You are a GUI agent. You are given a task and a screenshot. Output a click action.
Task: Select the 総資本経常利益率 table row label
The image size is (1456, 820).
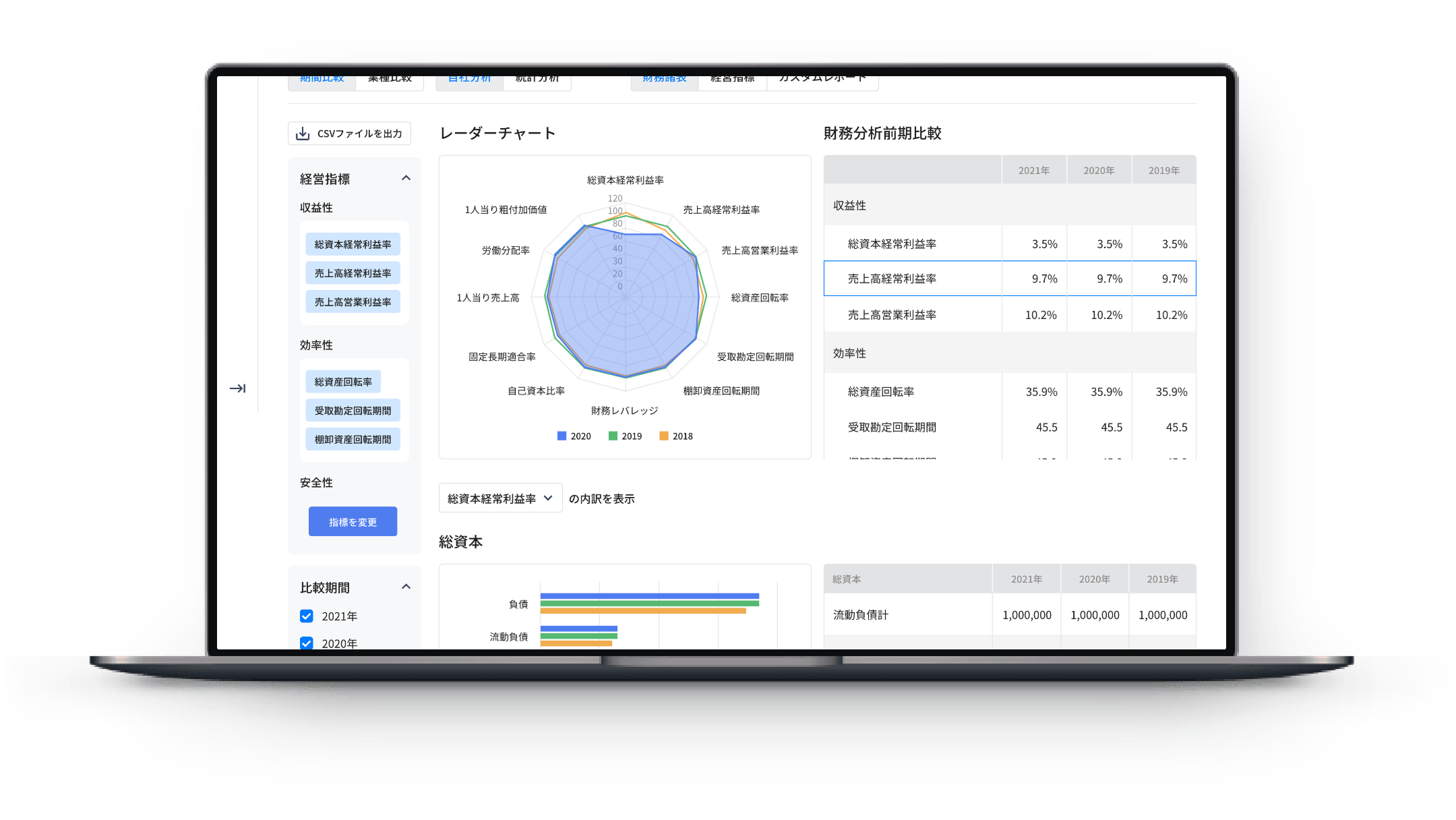(x=892, y=244)
